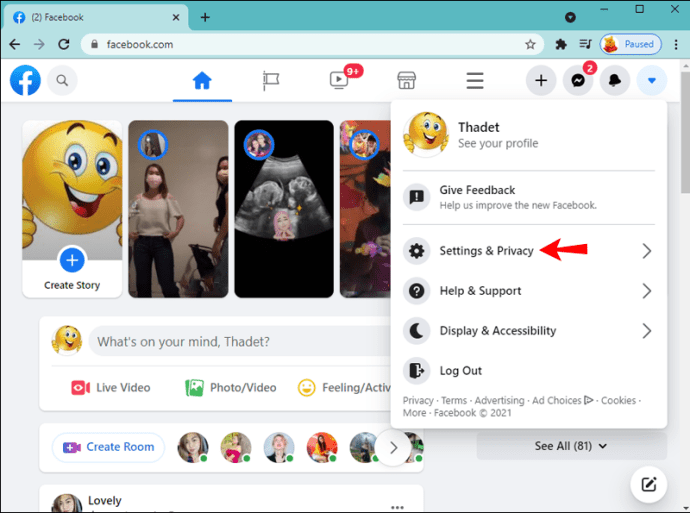Click the post options ellipsis on Lovely's post
This screenshot has height=513, width=690.
pyautogui.click(x=397, y=507)
